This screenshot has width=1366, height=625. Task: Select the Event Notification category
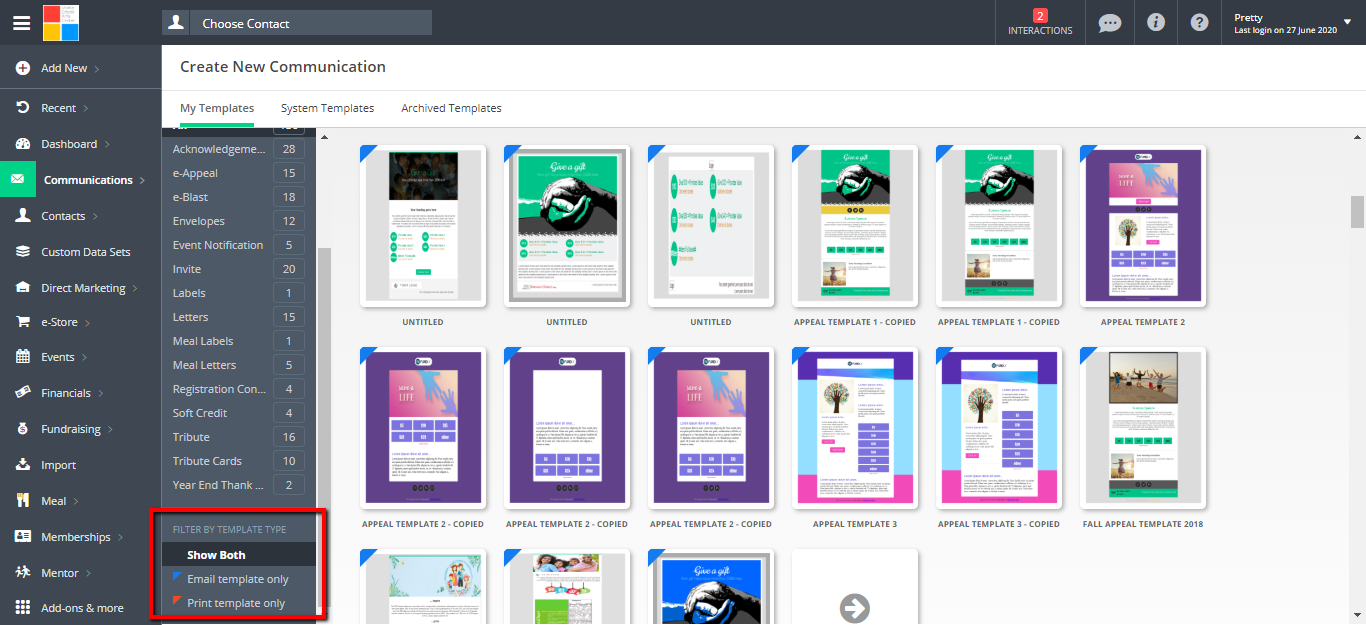pyautogui.click(x=238, y=245)
